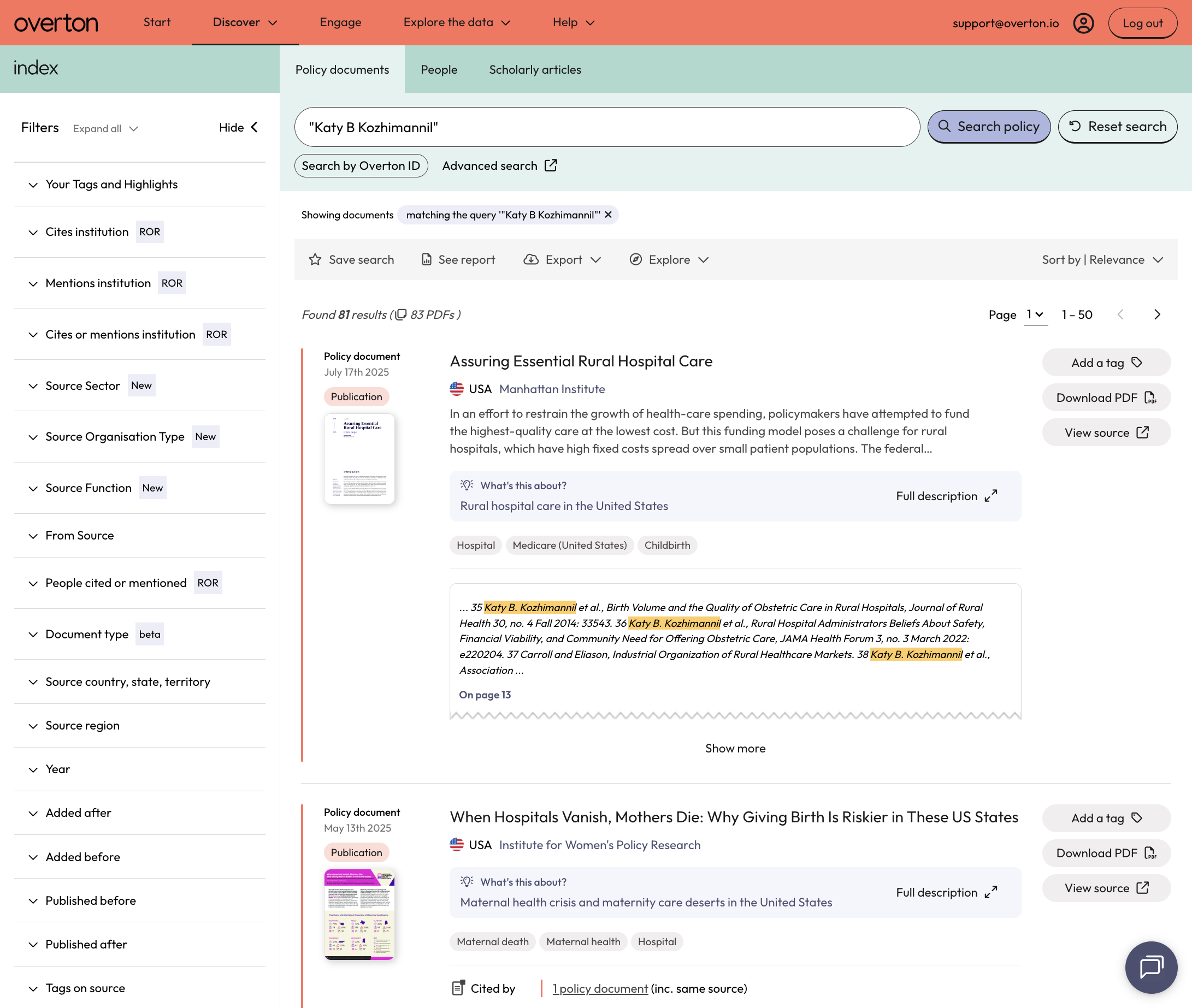The height and width of the screenshot is (1008, 1192).
Task: Expand Full description for maternity care deserts document
Action: point(946,892)
